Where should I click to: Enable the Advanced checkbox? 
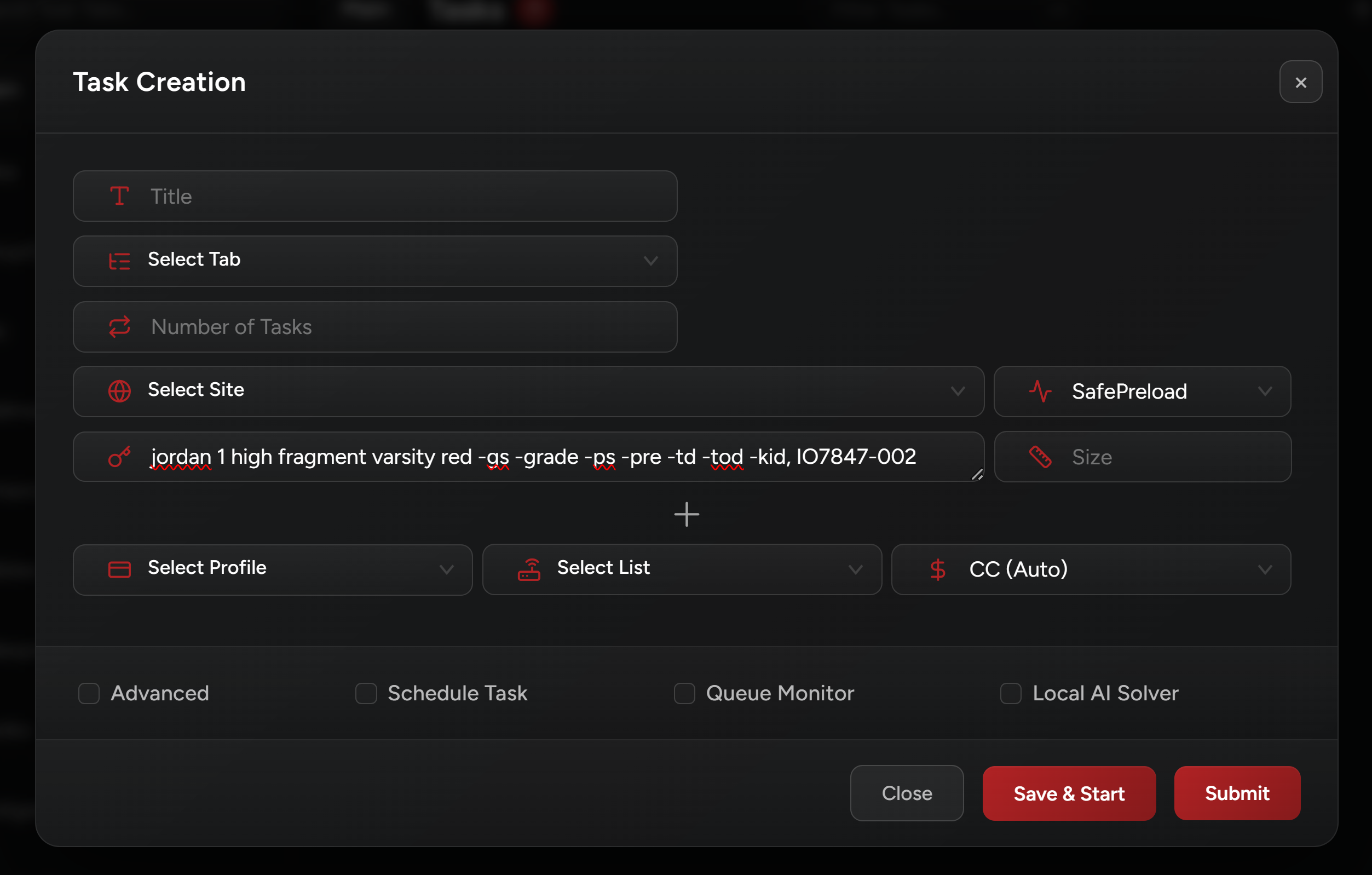click(x=89, y=693)
